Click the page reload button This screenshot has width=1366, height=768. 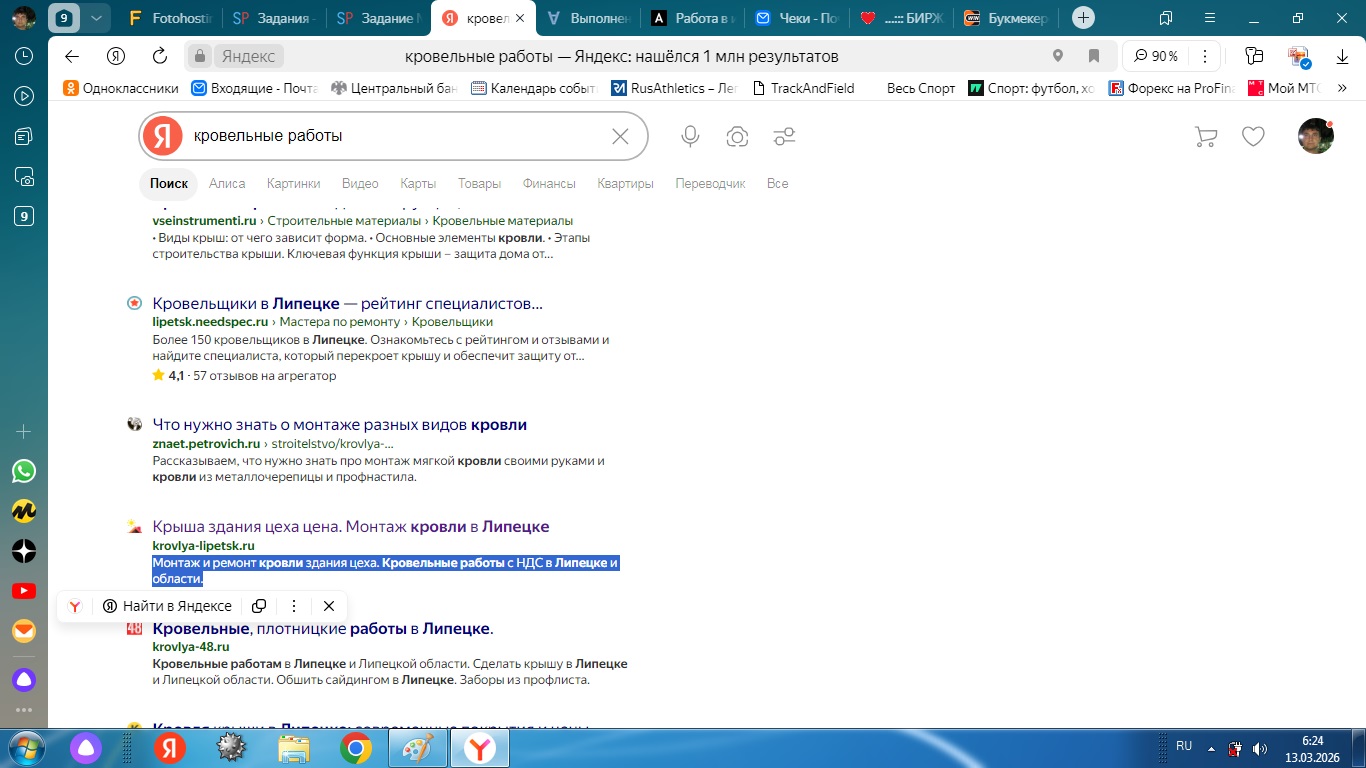tap(159, 56)
